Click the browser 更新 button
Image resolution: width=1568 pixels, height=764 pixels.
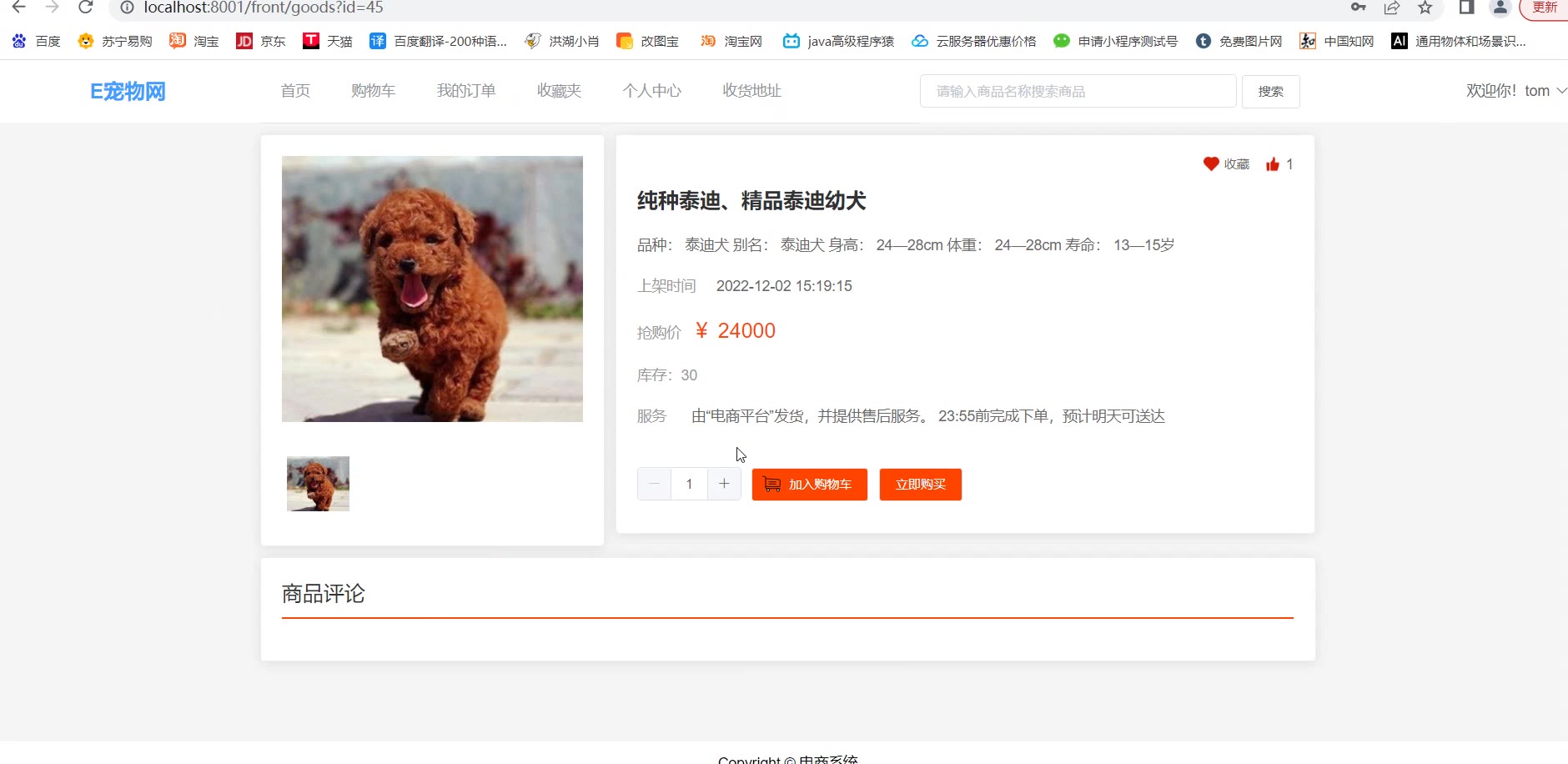[x=1544, y=8]
